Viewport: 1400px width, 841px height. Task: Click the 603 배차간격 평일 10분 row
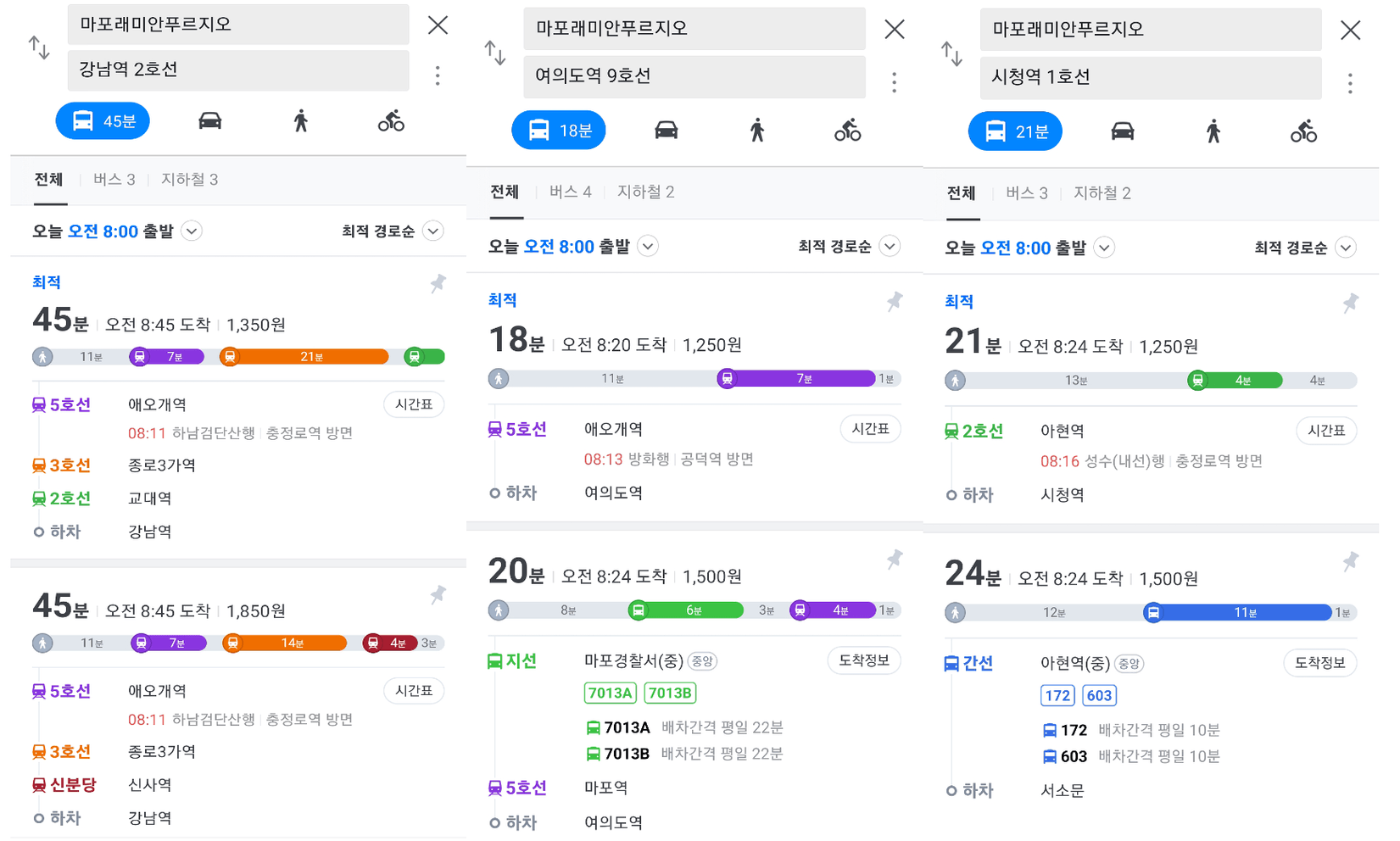[1131, 756]
